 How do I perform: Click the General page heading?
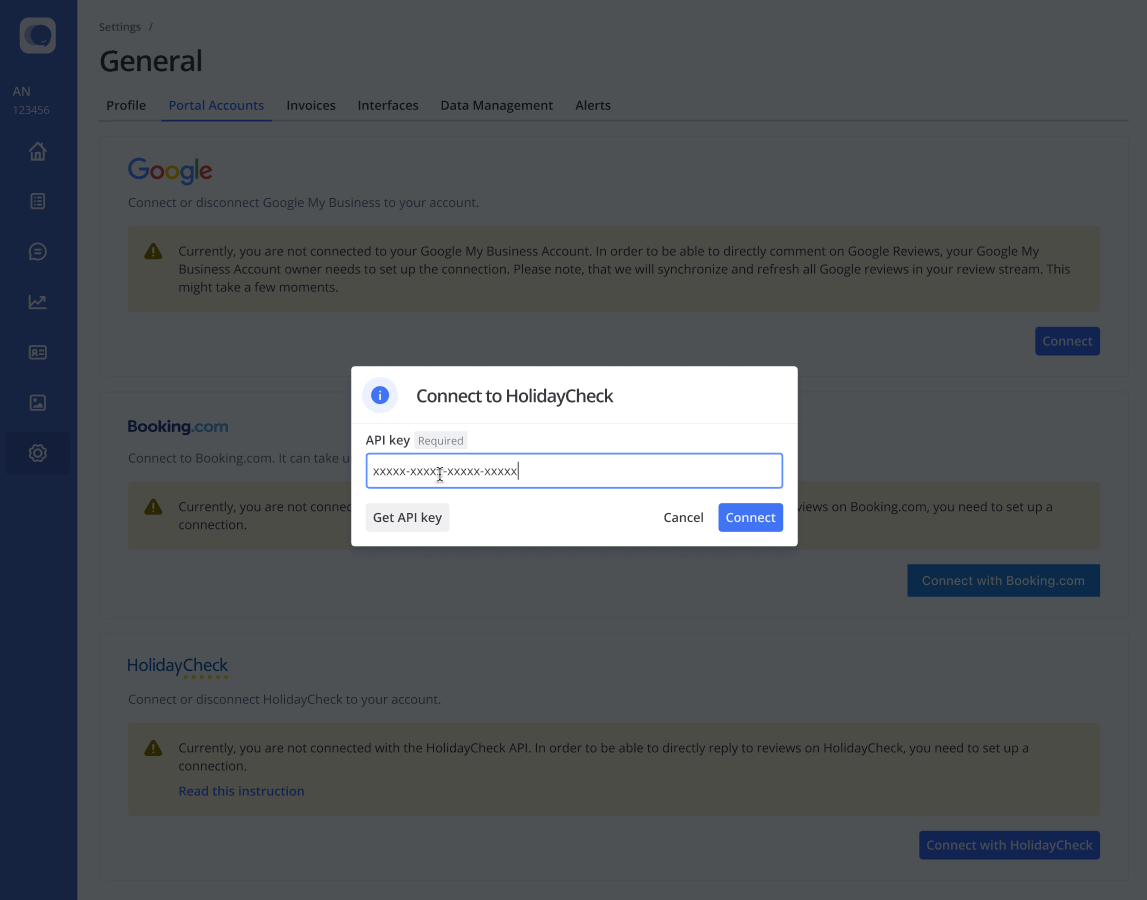(x=151, y=61)
